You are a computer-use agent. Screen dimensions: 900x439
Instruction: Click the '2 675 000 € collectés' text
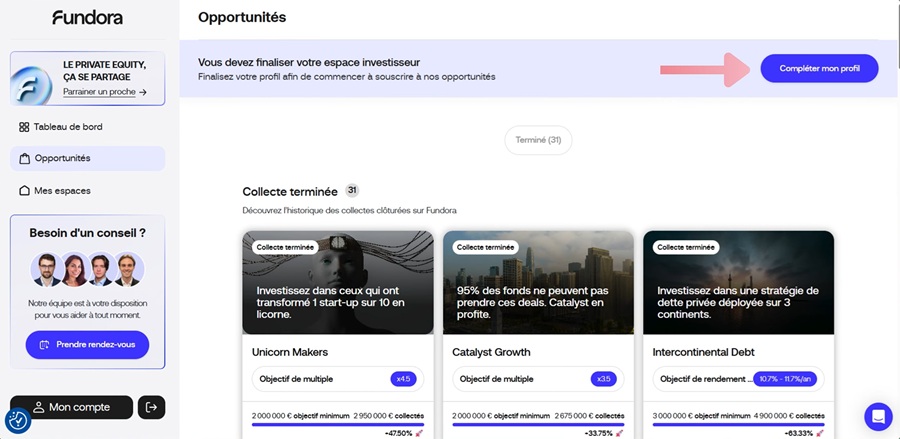click(589, 415)
